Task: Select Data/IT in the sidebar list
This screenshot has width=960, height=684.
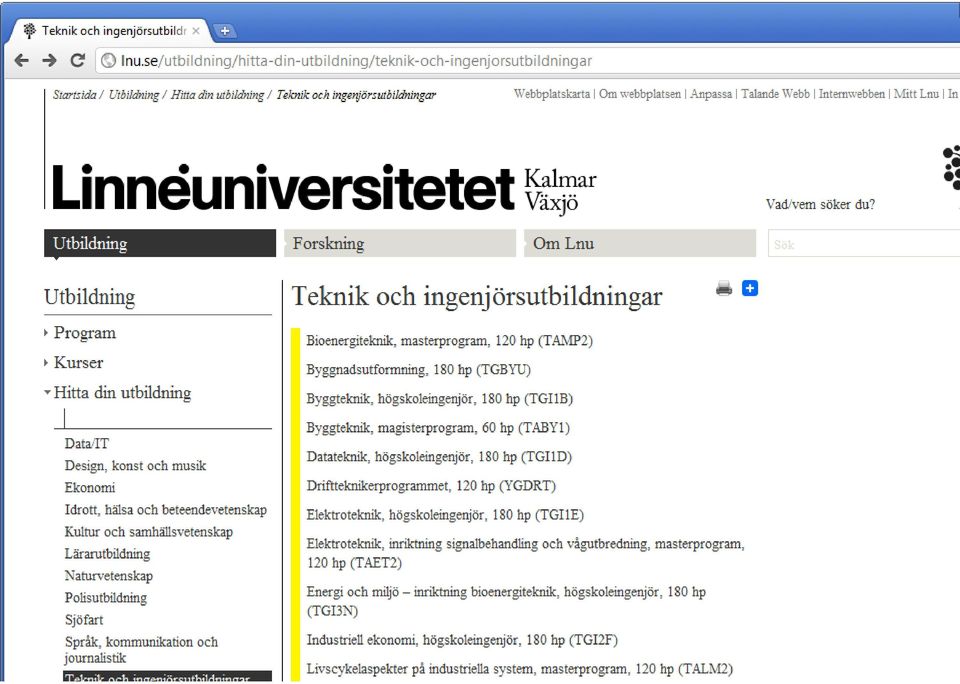Action: click(86, 443)
